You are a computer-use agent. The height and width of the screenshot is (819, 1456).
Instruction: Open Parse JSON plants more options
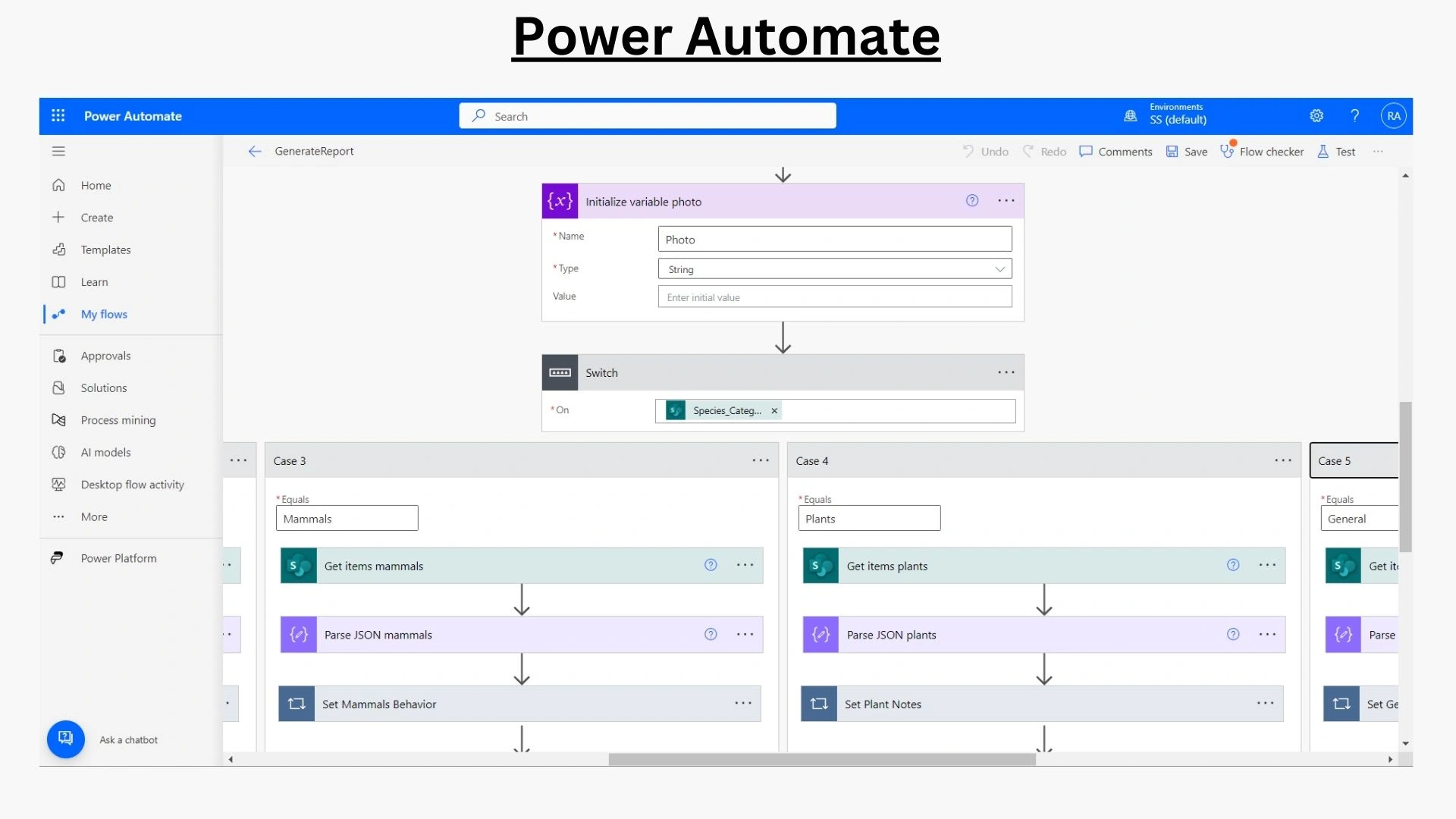coord(1268,635)
